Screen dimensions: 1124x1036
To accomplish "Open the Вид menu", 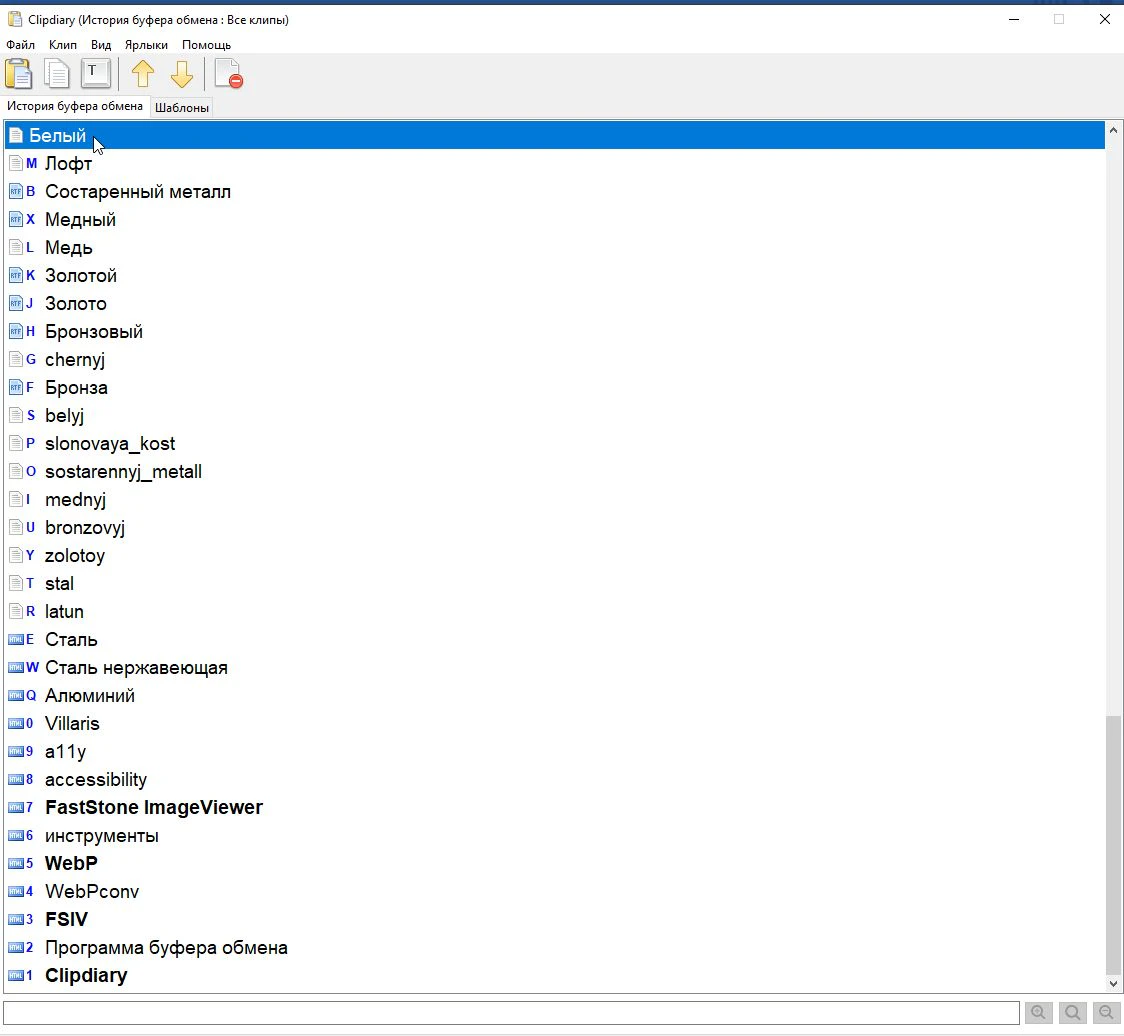I will pos(101,44).
